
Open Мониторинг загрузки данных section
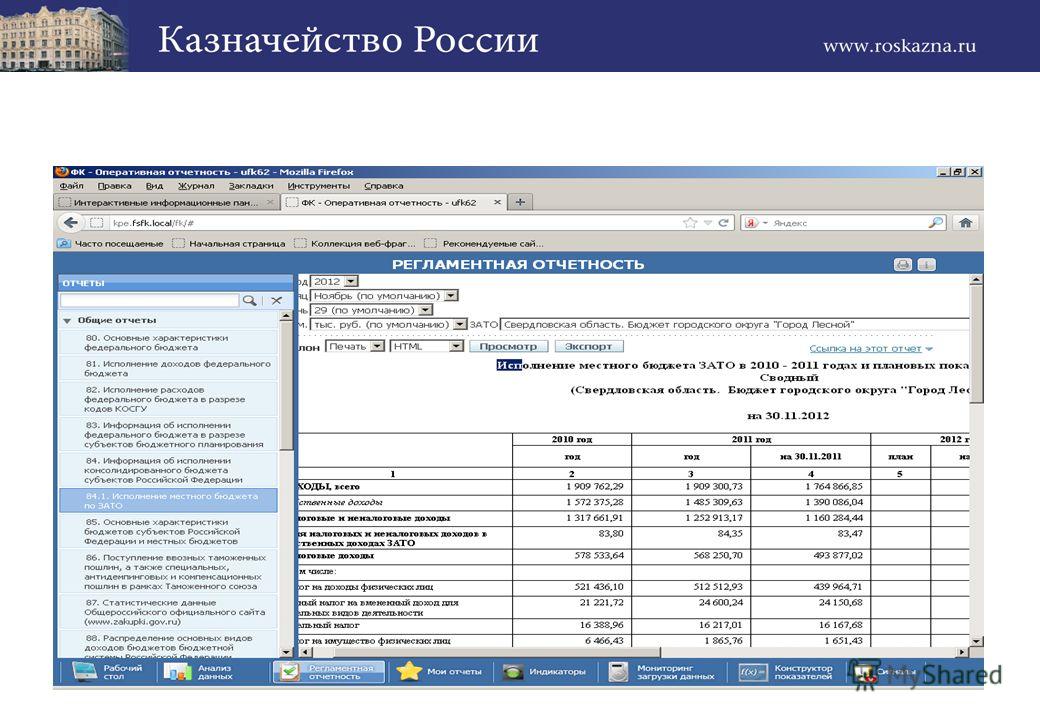click(662, 672)
